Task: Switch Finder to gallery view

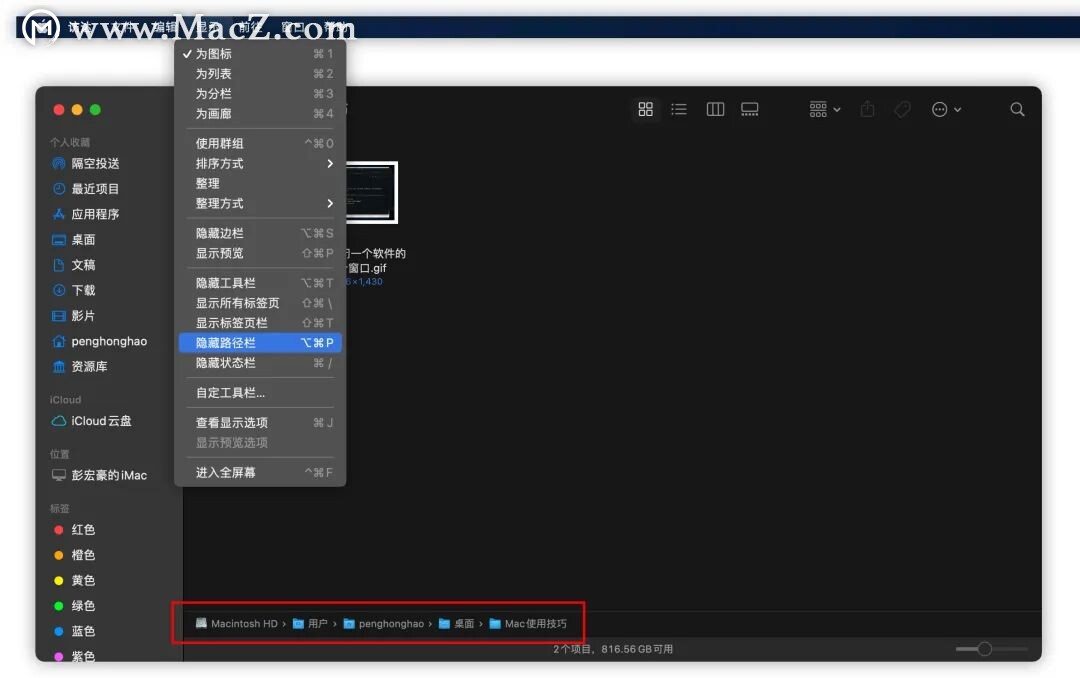Action: coord(750,109)
